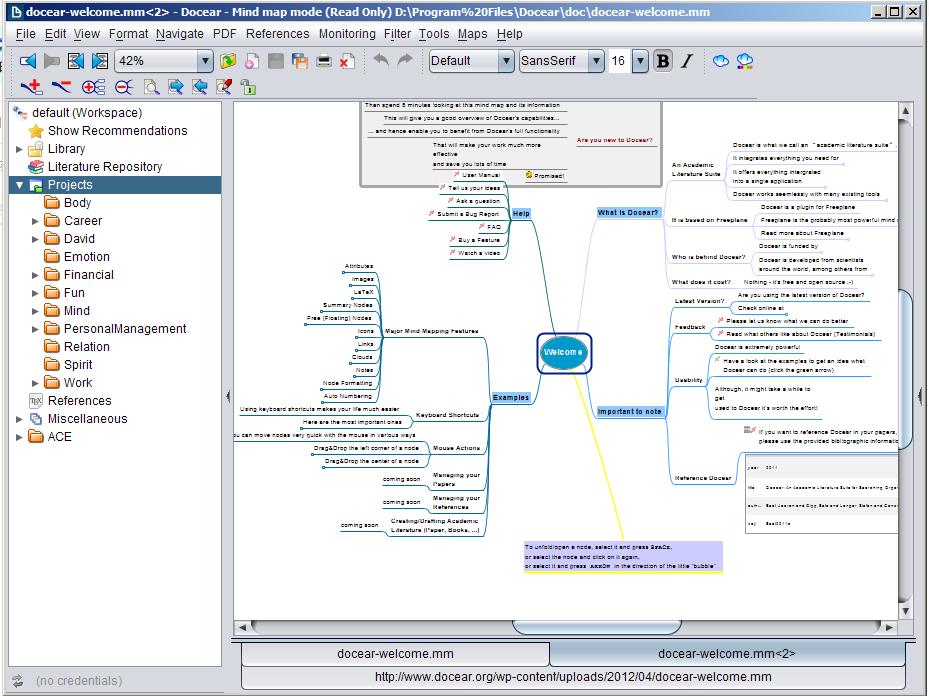929x696 pixels.
Task: Find previous with the left blue arrow icon
Action: pyautogui.click(x=200, y=87)
